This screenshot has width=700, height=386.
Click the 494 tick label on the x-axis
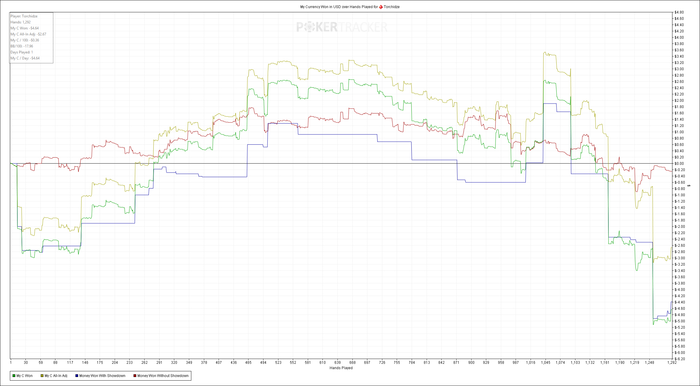click(263, 363)
